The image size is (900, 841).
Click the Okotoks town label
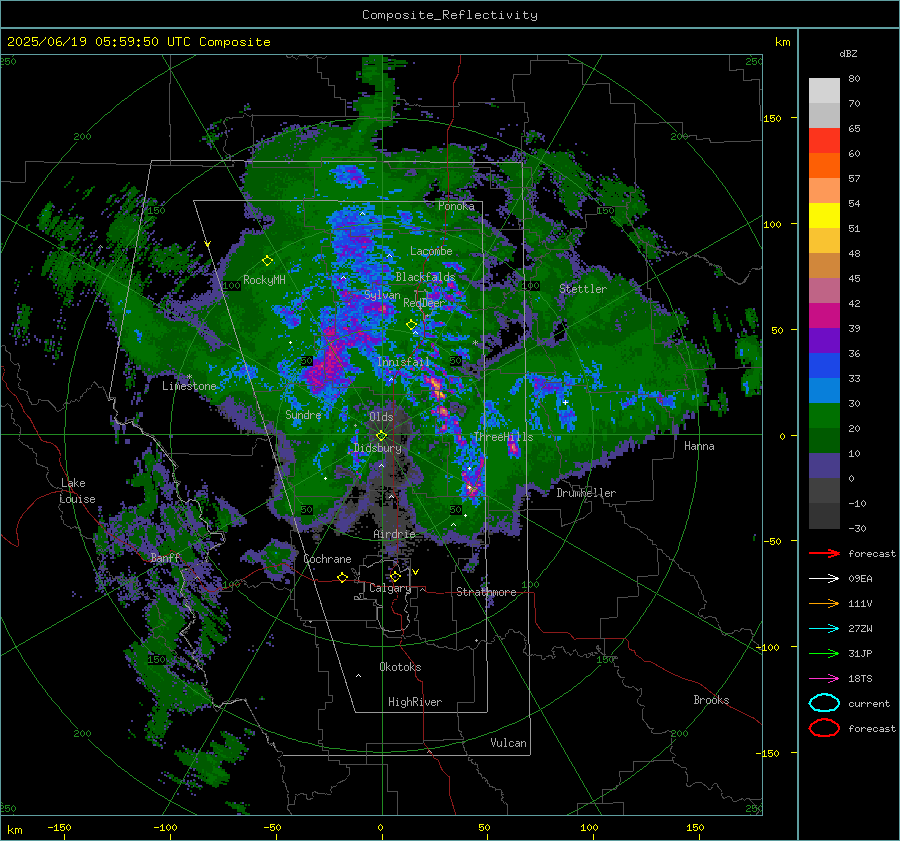coord(400,667)
